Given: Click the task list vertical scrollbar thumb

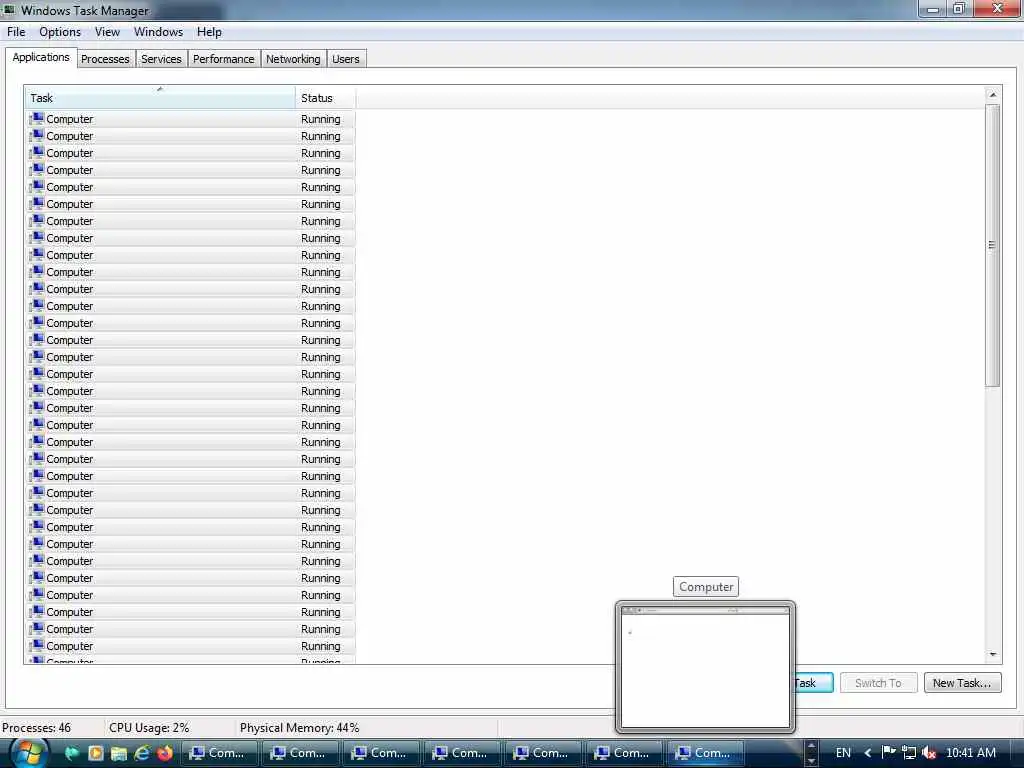Looking at the screenshot, I should [993, 246].
